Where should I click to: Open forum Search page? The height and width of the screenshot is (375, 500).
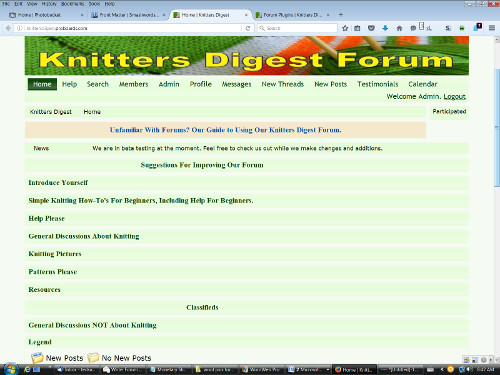[98, 84]
